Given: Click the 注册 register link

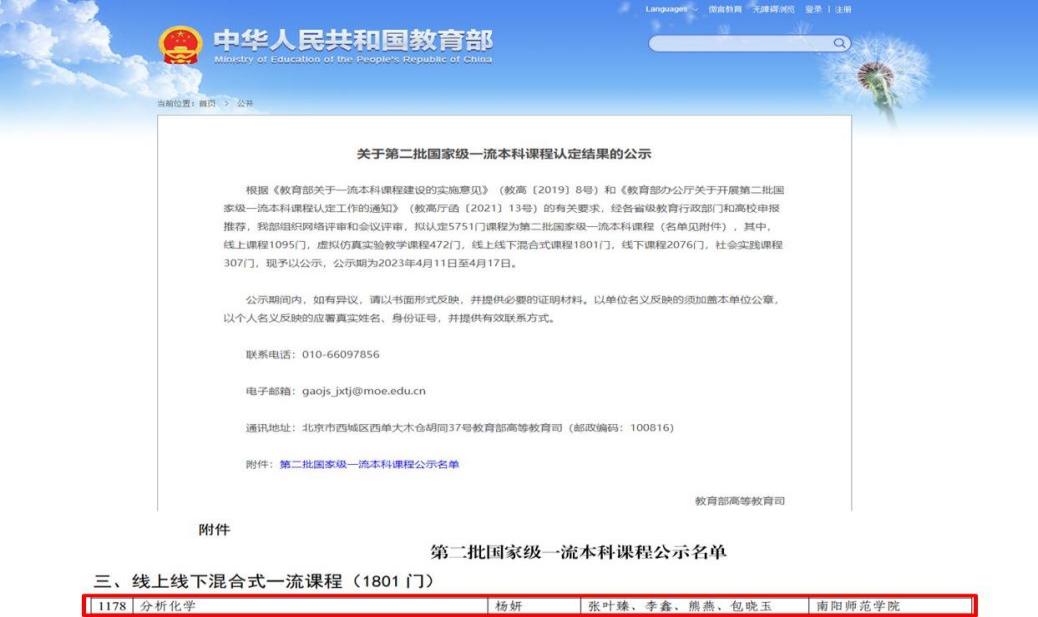Looking at the screenshot, I should click(843, 9).
